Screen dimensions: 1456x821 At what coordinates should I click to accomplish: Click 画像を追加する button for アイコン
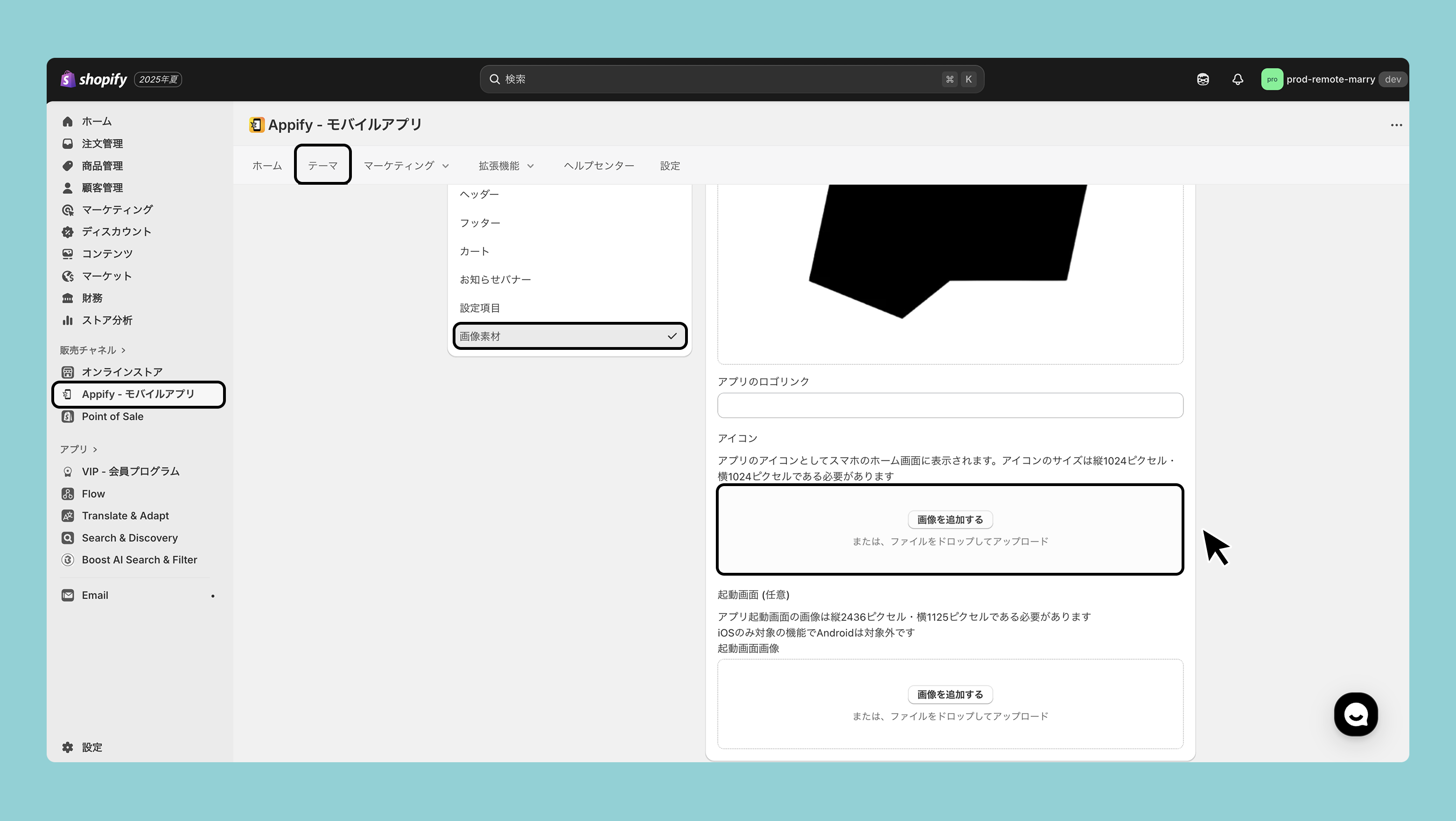click(x=950, y=519)
